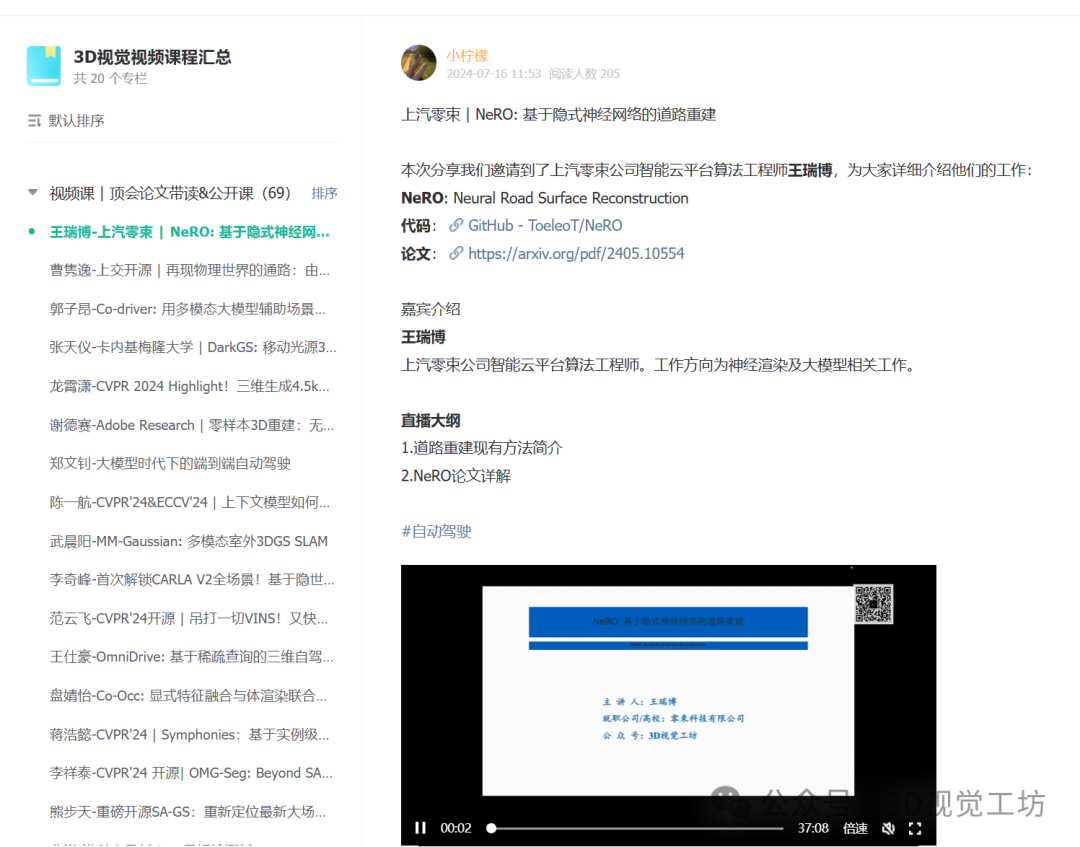This screenshot has height=847, width=1080.
Task: Unmute the video player audio
Action: tap(888, 828)
